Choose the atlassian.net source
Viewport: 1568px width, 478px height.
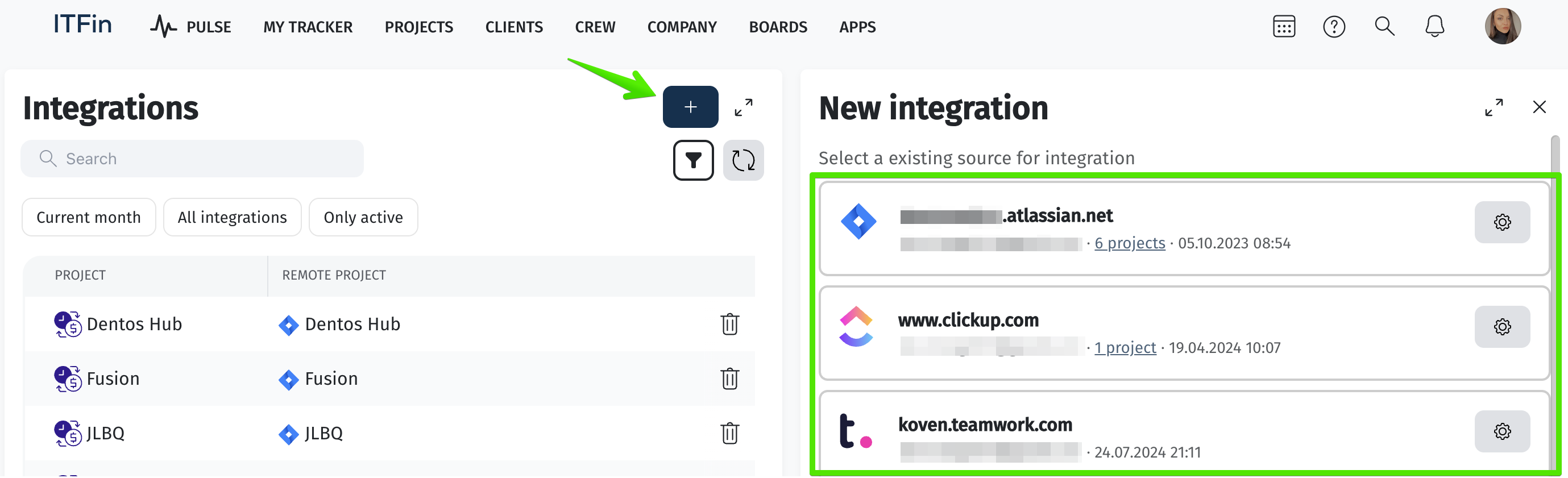point(1183,228)
